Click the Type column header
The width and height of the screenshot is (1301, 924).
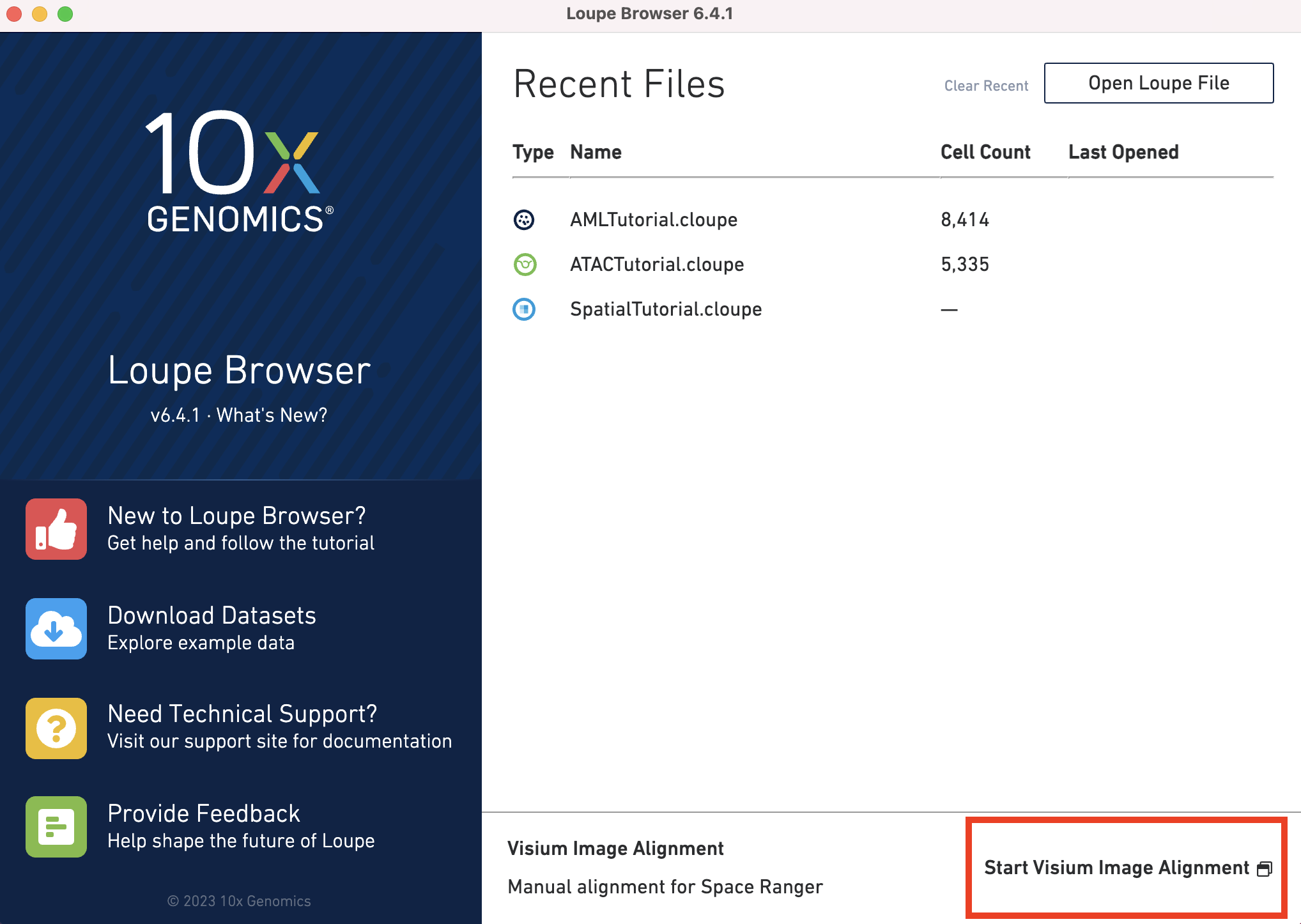533,152
